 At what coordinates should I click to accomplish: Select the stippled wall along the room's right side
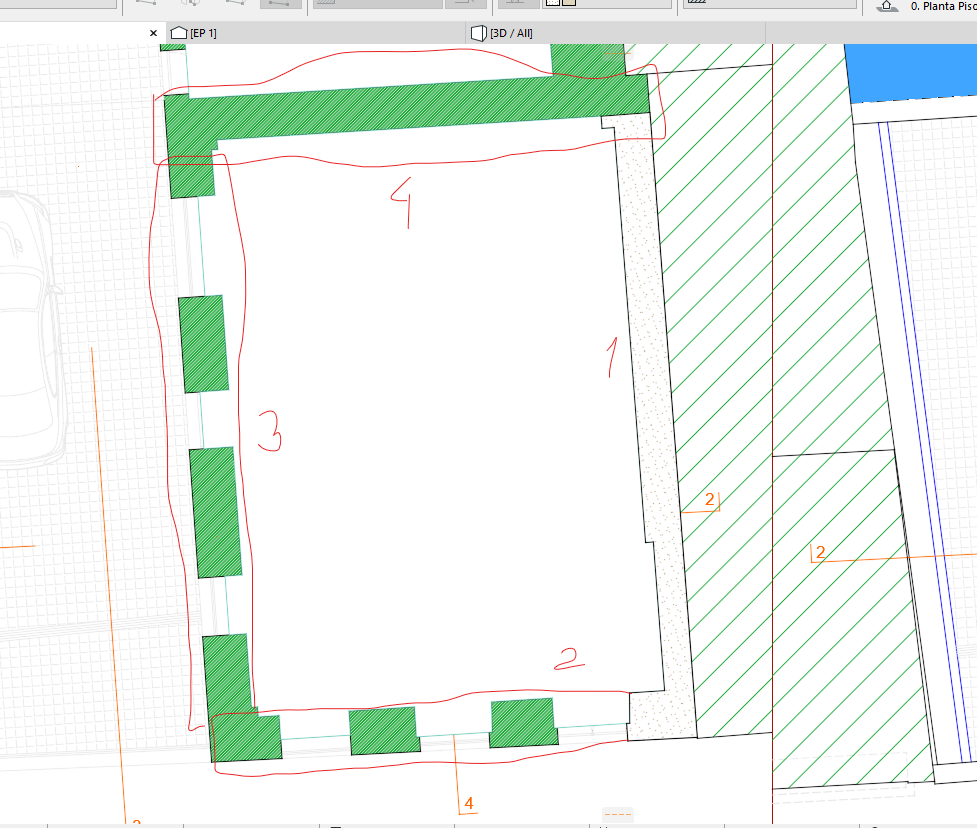point(648,399)
